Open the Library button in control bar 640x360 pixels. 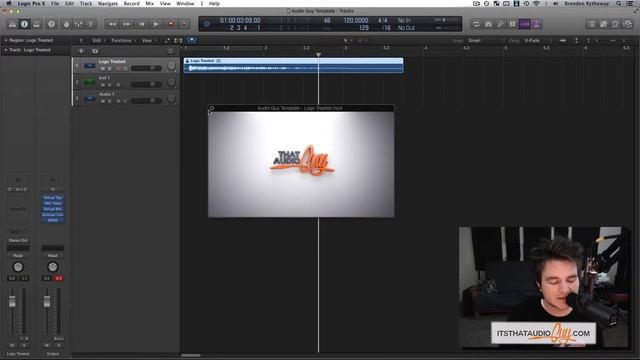click(12, 24)
